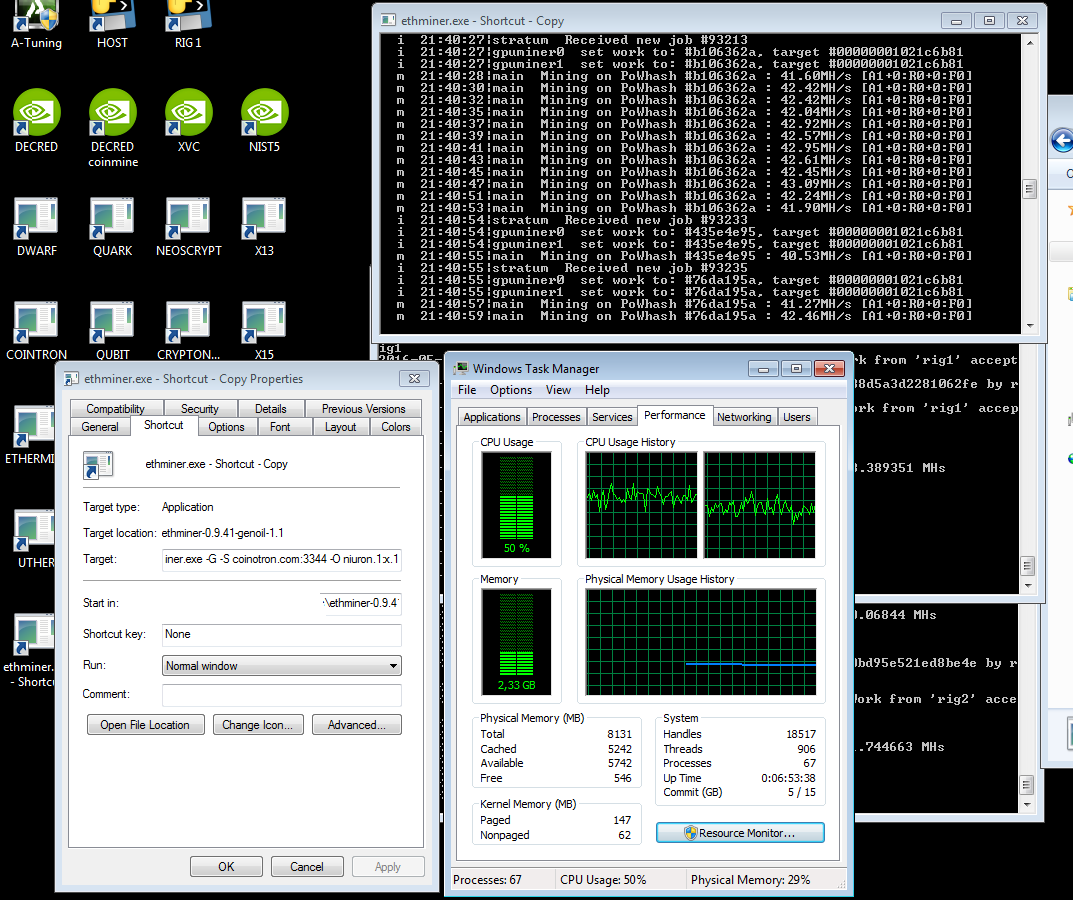
Task: Click the Start in input field
Action: point(361,603)
